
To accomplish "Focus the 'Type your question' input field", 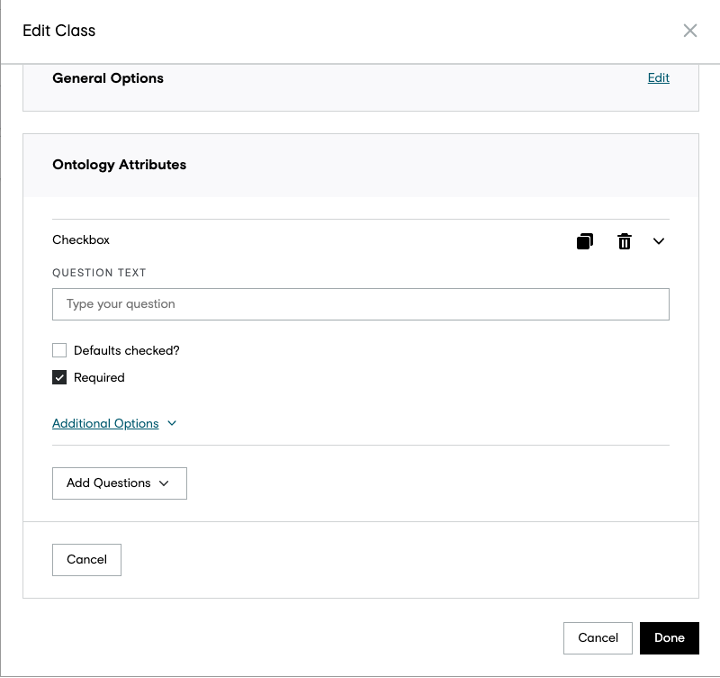I will click(360, 304).
